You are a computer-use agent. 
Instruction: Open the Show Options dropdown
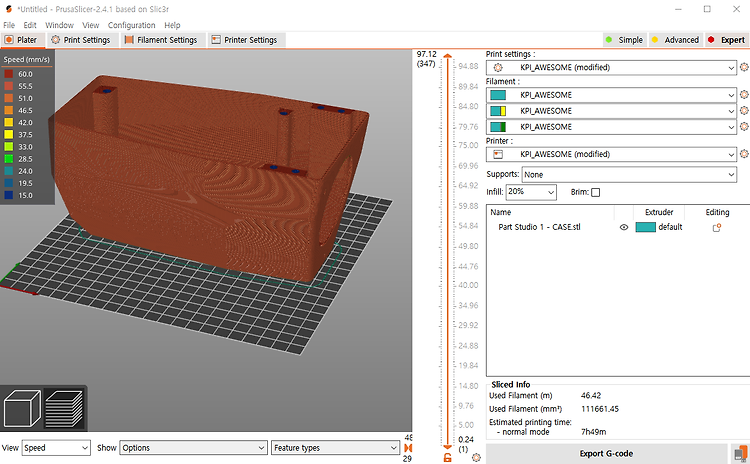coord(193,448)
